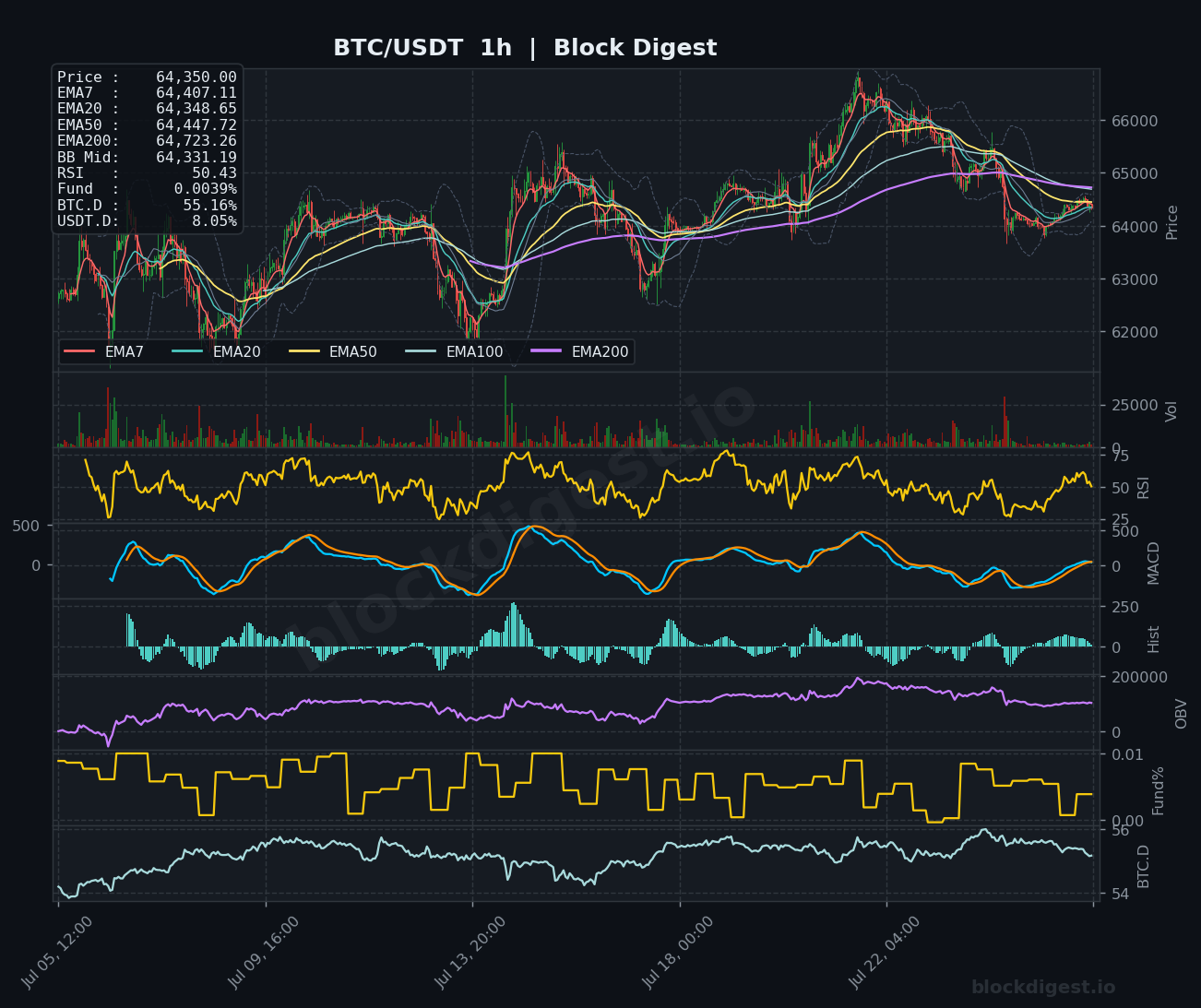Click the 250 histogram axis label
The image size is (1201, 1008).
(x=1124, y=607)
